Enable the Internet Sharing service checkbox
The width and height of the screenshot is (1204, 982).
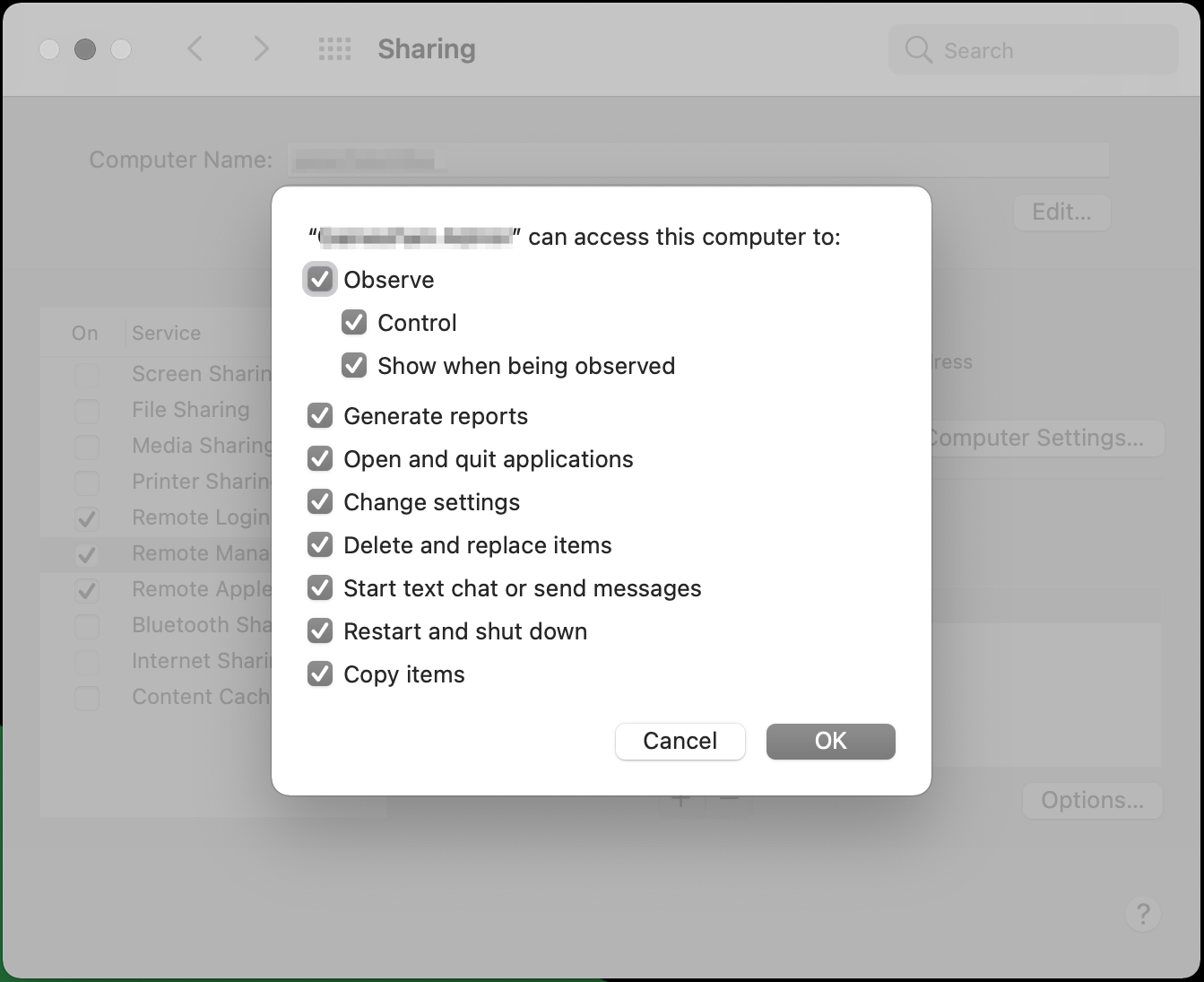point(86,662)
